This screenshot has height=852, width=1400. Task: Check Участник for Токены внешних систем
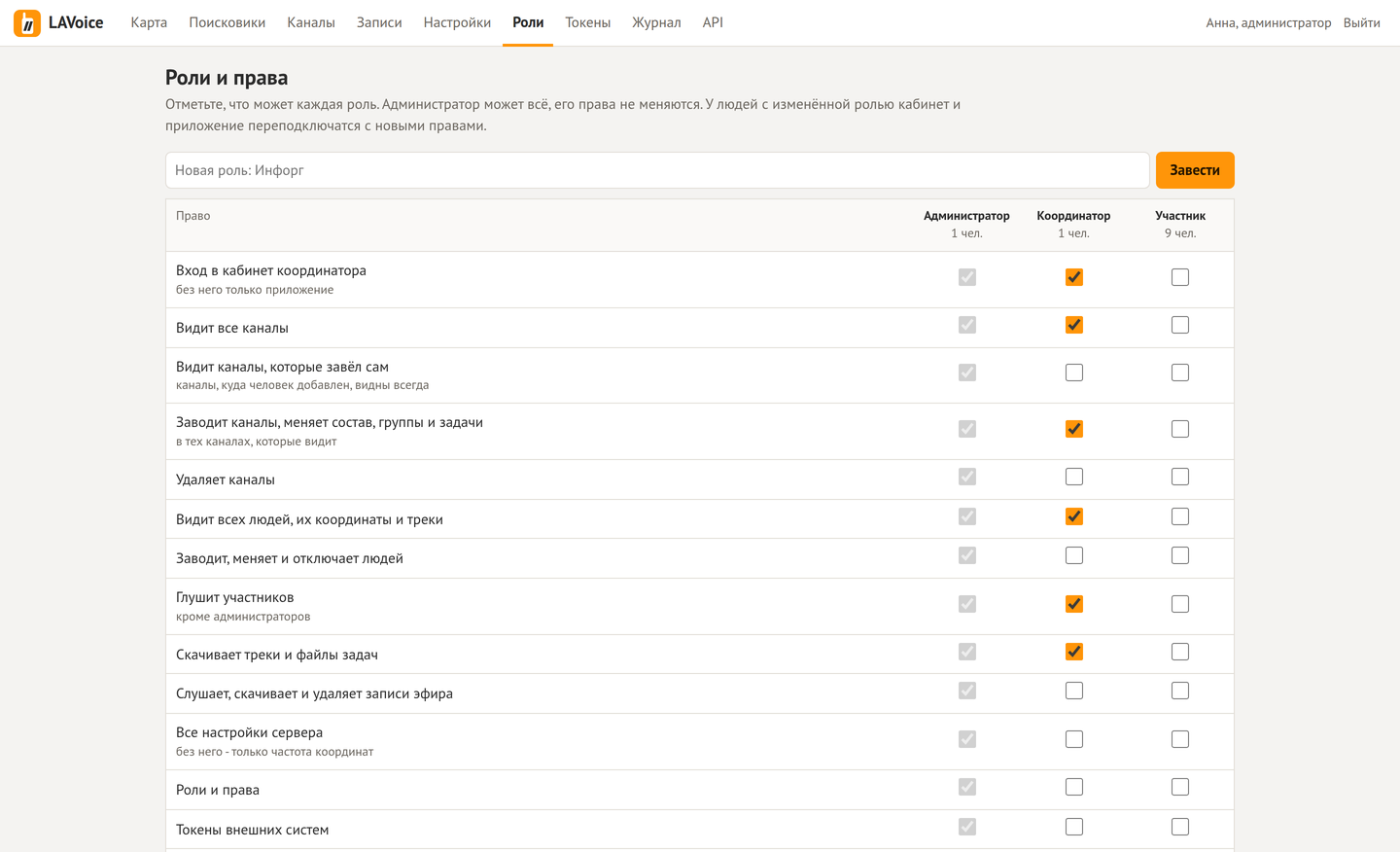tap(1180, 827)
